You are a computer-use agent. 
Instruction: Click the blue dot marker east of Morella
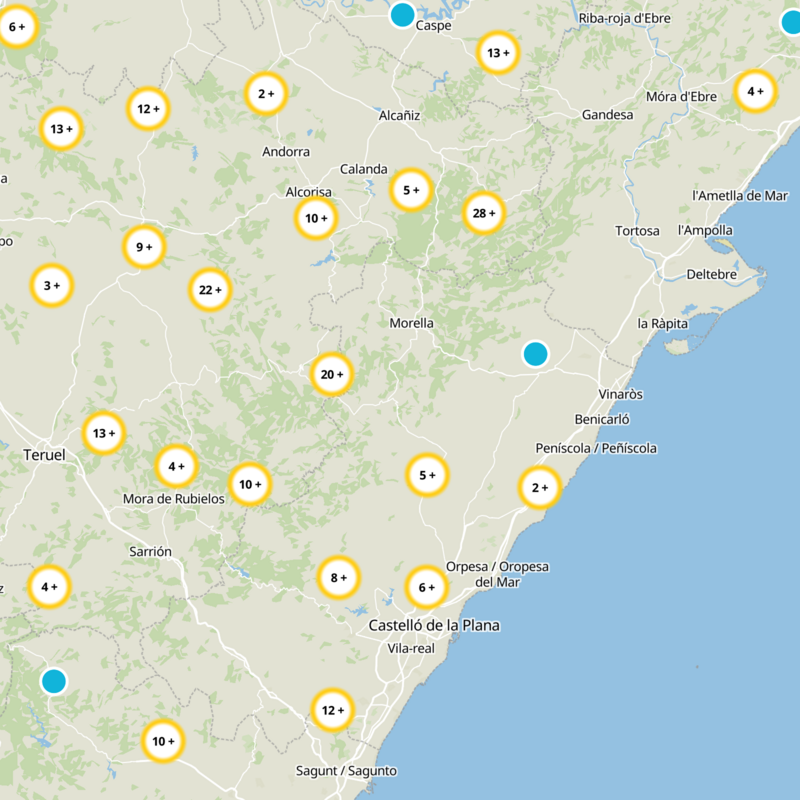pos(536,354)
